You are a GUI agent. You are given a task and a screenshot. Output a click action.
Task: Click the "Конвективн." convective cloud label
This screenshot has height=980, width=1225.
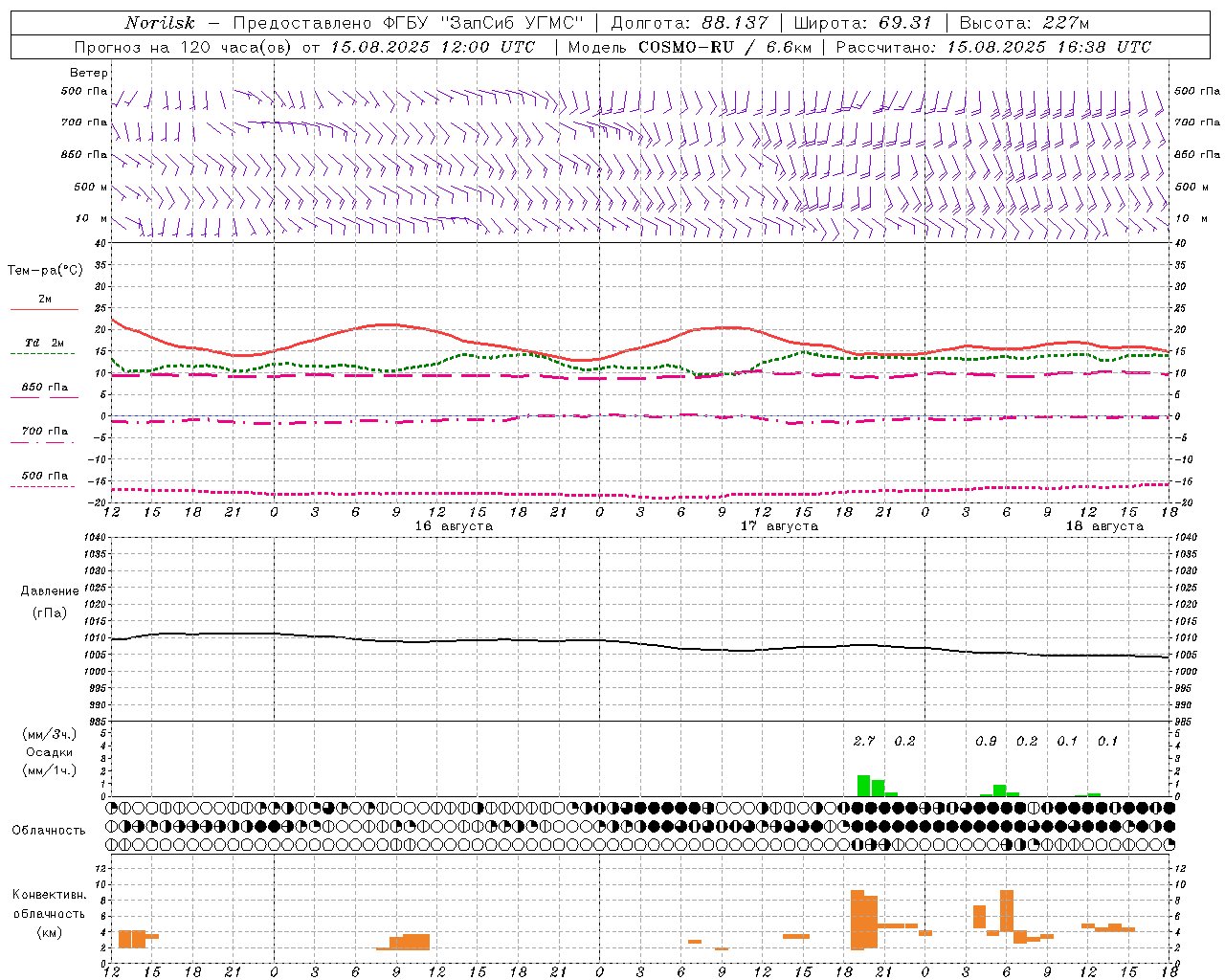[x=50, y=895]
